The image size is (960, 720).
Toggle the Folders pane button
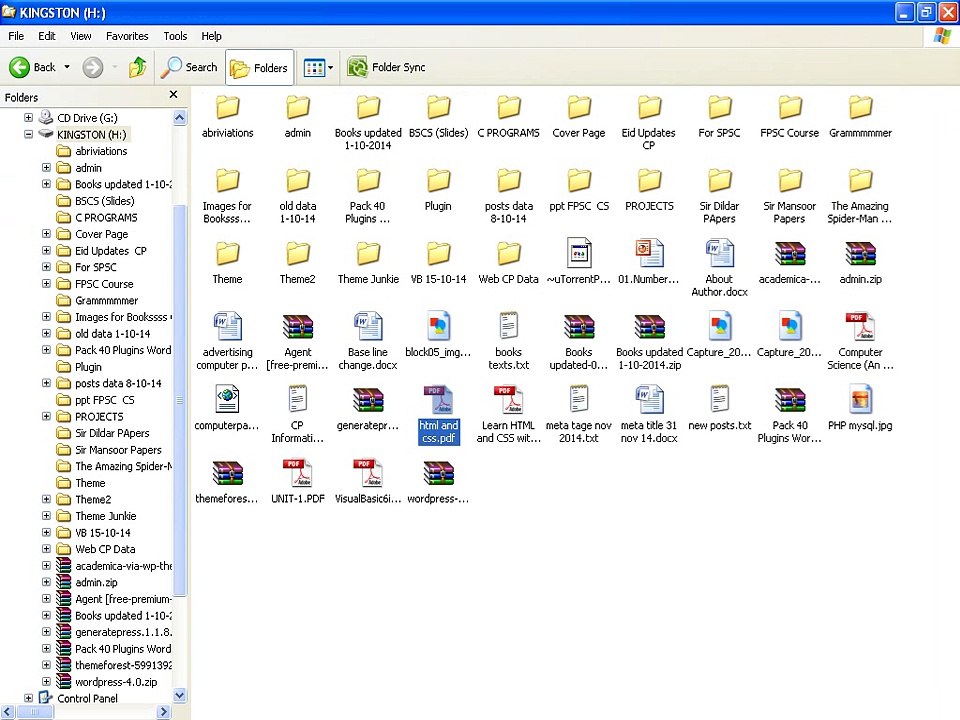point(260,67)
